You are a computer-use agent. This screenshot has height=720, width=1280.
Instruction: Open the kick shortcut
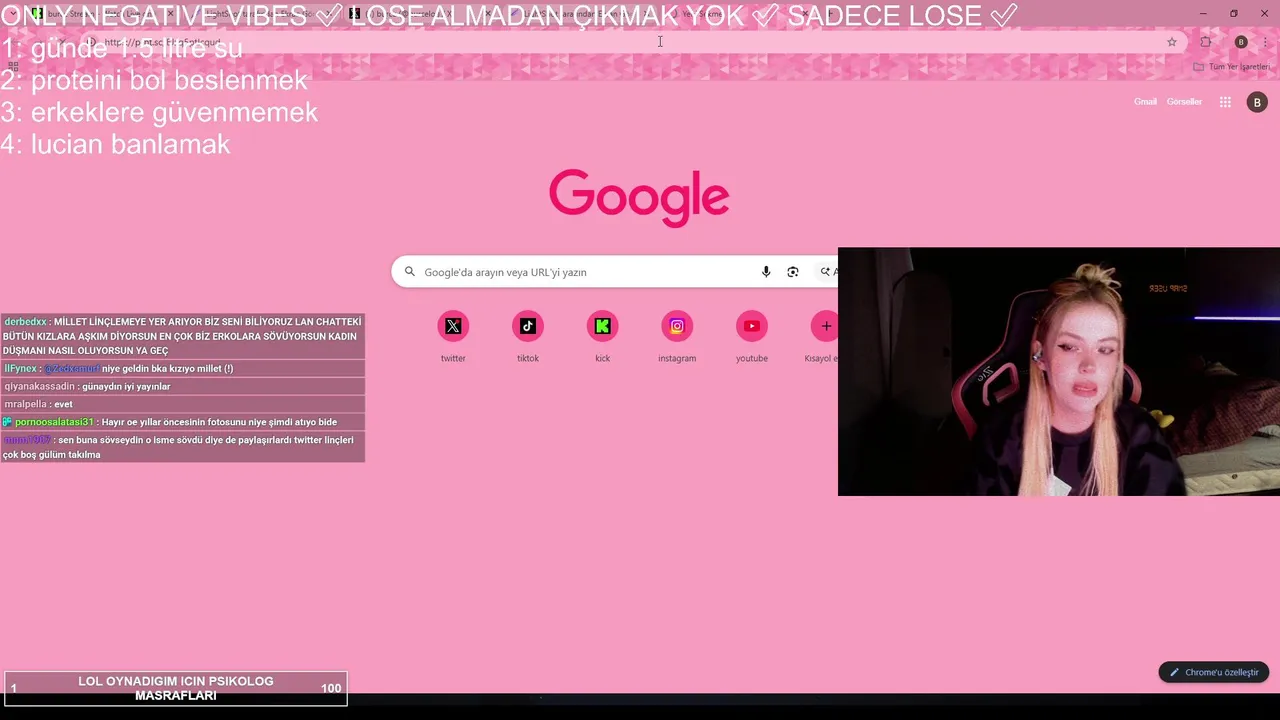(x=602, y=326)
